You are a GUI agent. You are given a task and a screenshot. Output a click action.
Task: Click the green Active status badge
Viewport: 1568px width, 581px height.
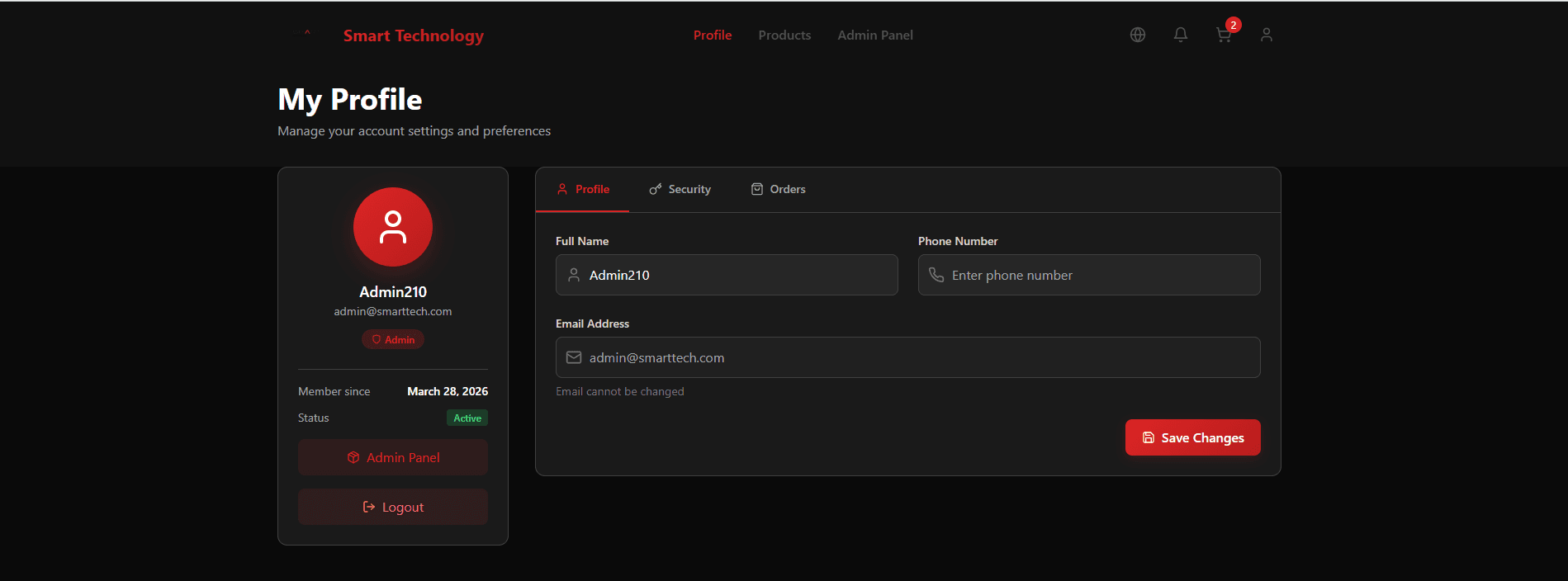pos(467,418)
